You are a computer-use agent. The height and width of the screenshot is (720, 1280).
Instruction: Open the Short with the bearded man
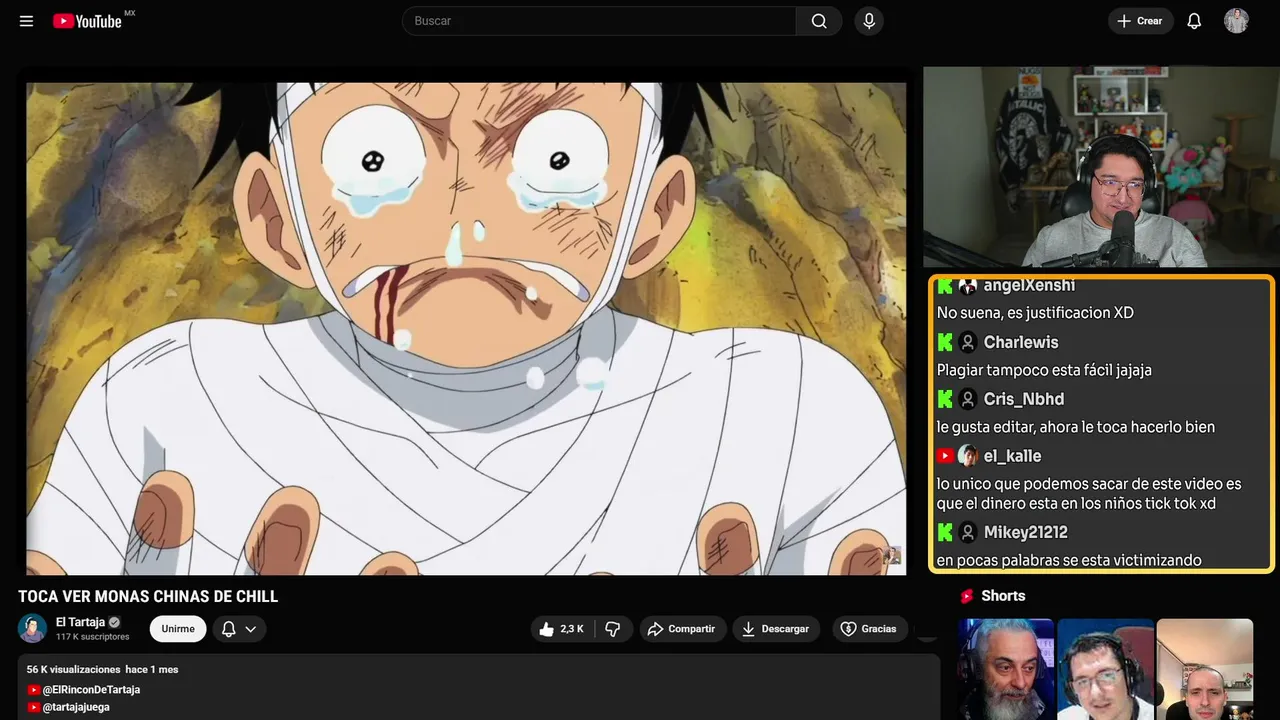pyautogui.click(x=1006, y=669)
